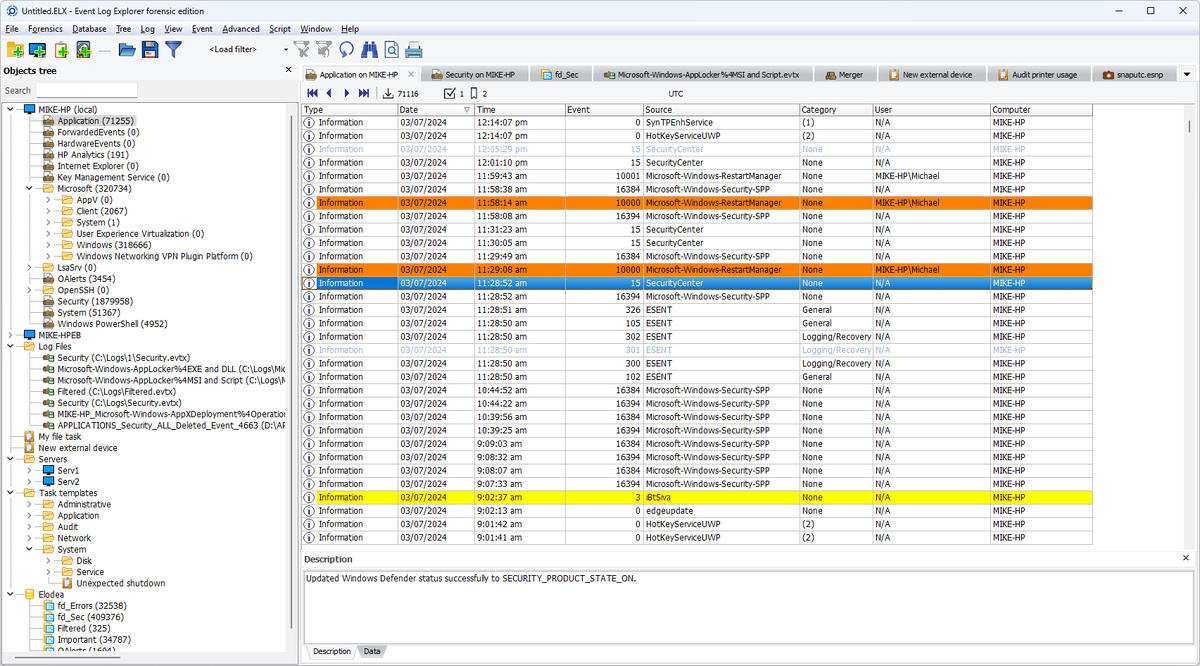1200x666 pixels.
Task: Switch to the Merger tab
Action: [x=847, y=73]
